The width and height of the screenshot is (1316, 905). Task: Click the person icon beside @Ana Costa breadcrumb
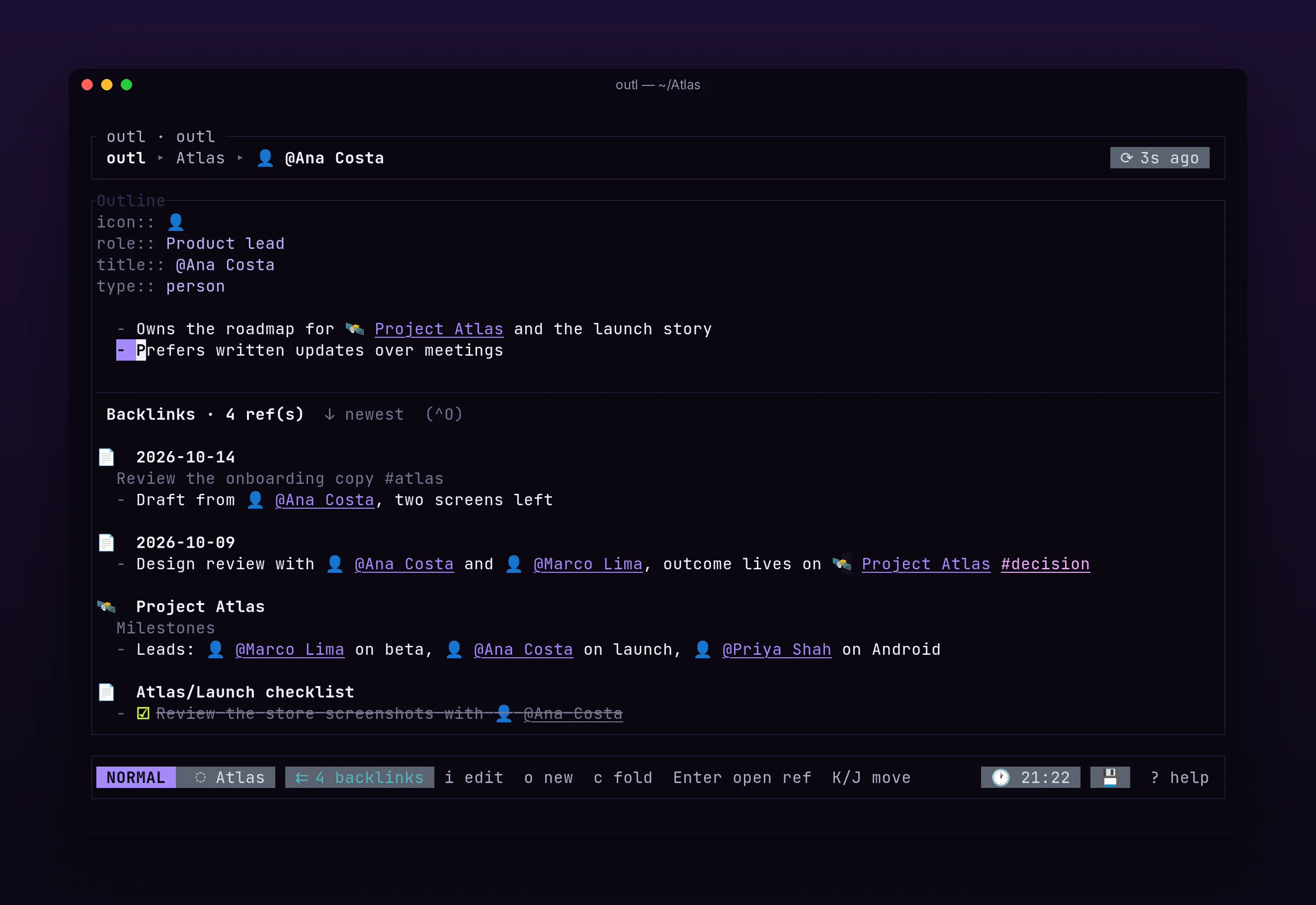tap(265, 158)
